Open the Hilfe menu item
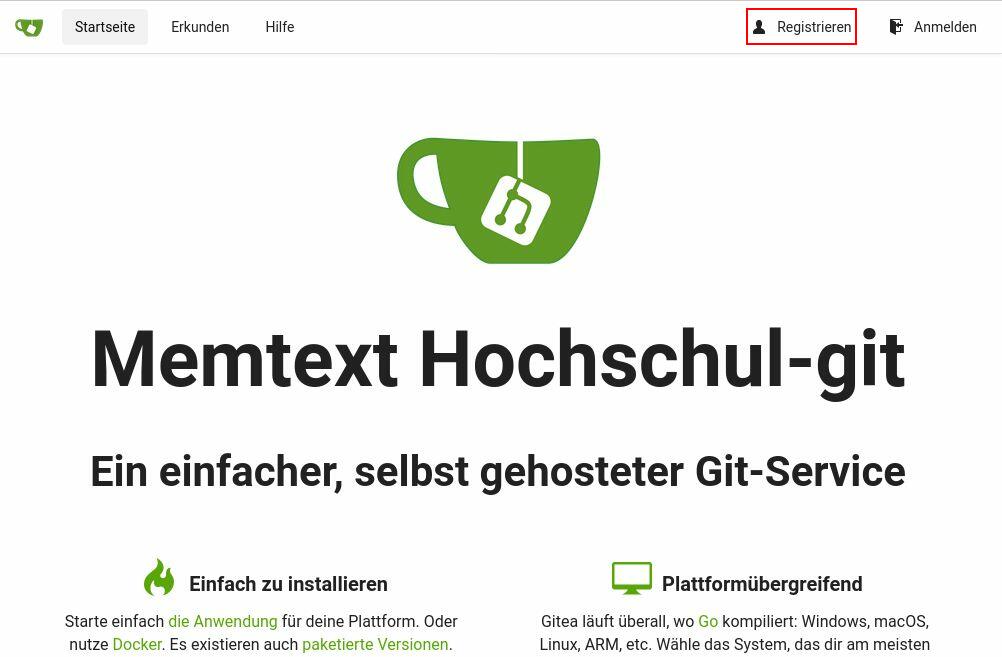The width and height of the screenshot is (1002, 657). [279, 27]
